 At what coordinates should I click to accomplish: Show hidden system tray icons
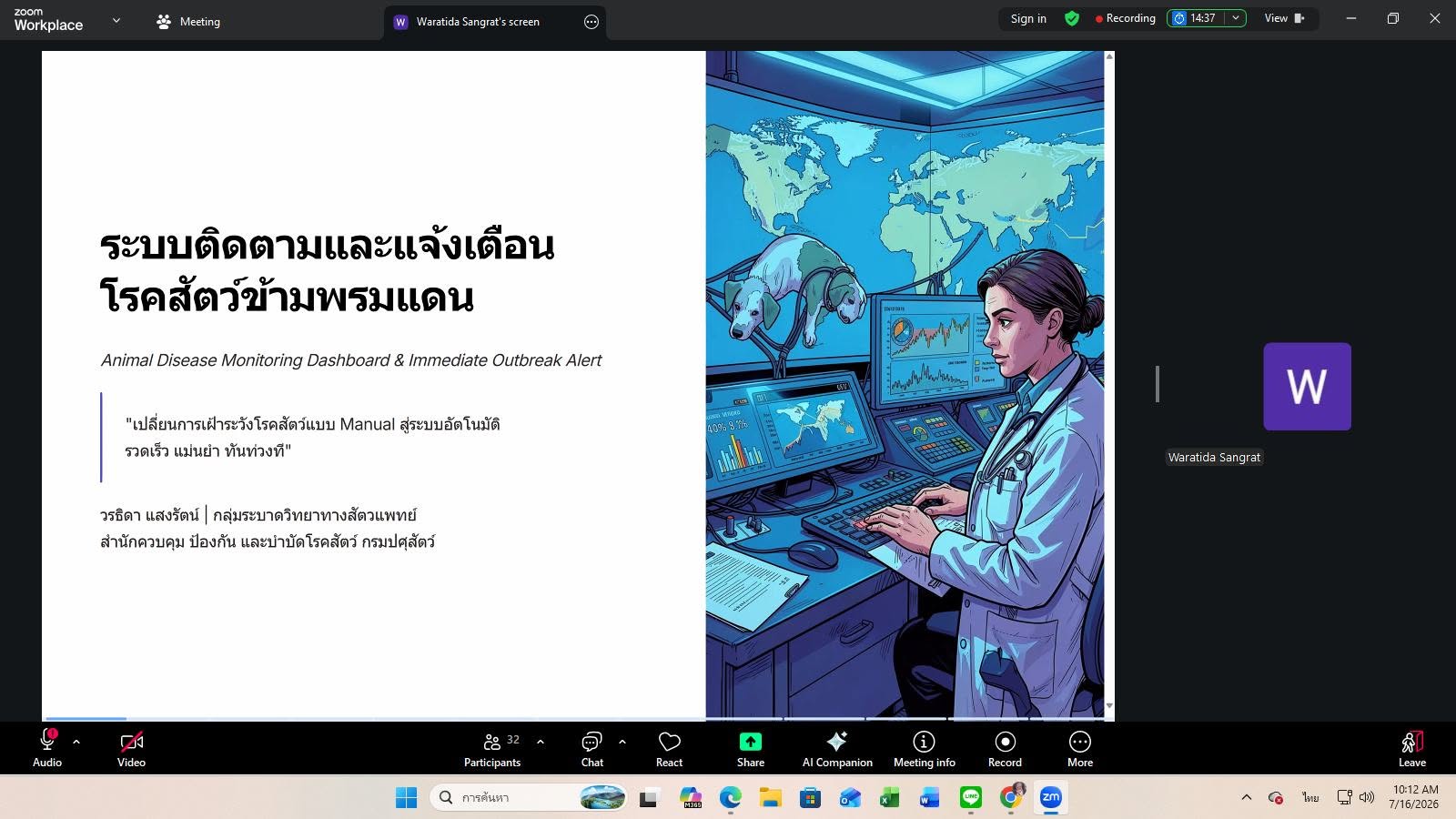pyautogui.click(x=1247, y=798)
